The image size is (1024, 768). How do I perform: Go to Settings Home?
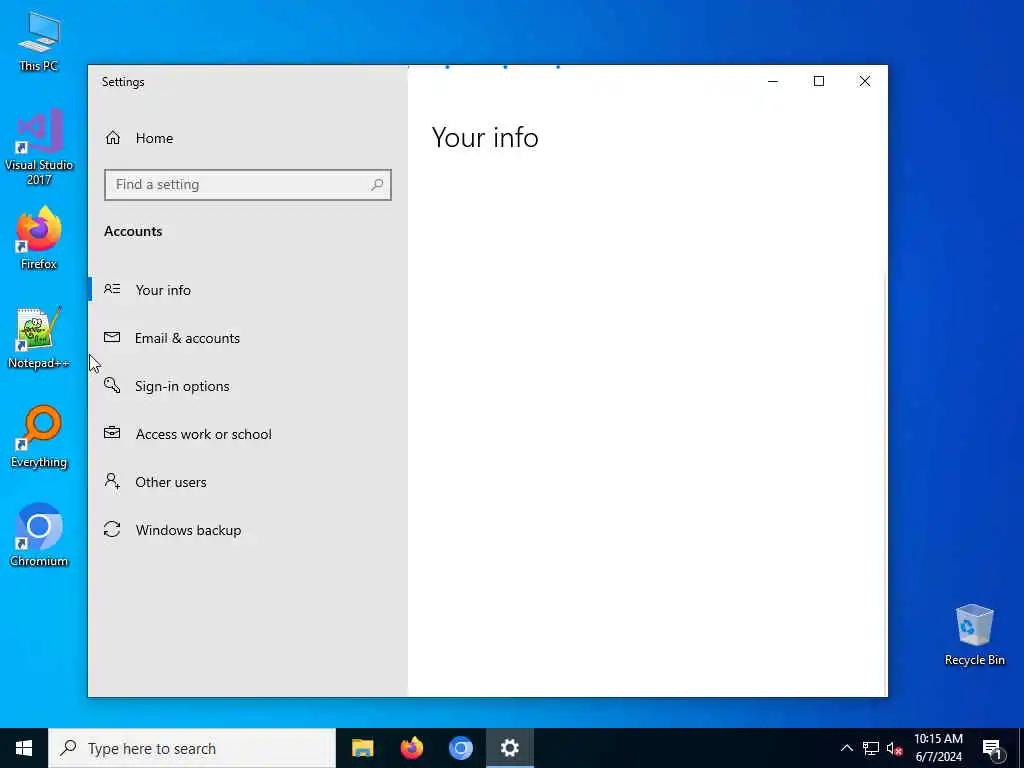point(248,138)
